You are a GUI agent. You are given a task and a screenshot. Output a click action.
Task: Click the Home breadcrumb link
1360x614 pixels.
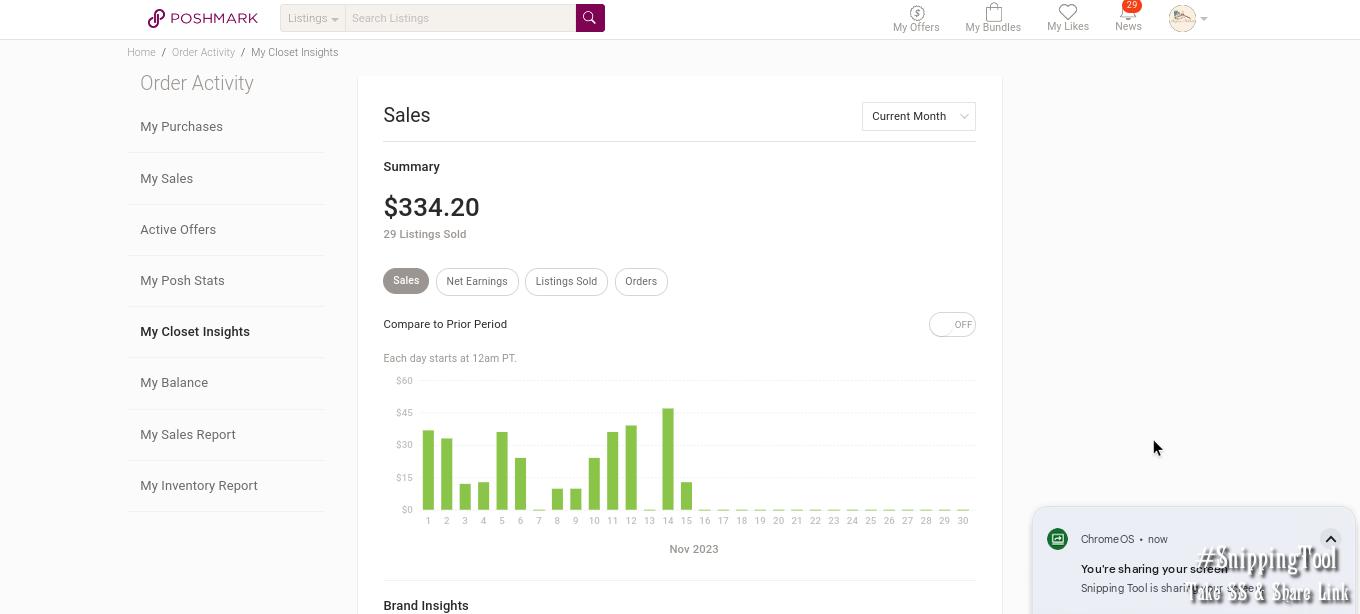point(141,52)
